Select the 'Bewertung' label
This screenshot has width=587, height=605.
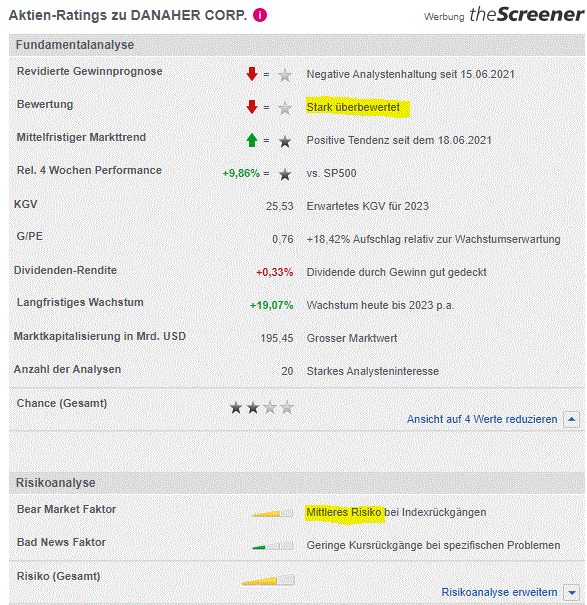click(45, 104)
